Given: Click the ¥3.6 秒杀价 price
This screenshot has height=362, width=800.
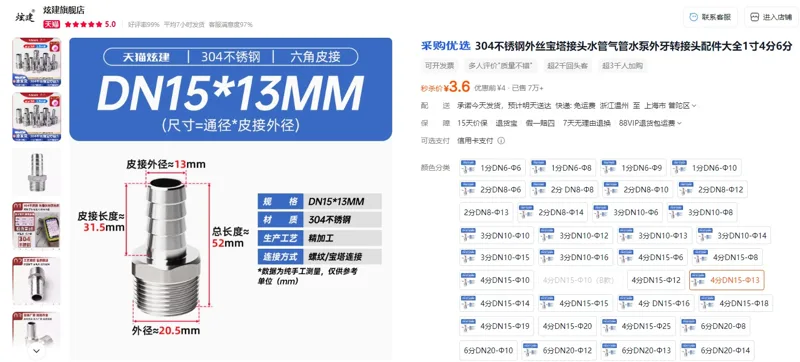Looking at the screenshot, I should tap(445, 87).
